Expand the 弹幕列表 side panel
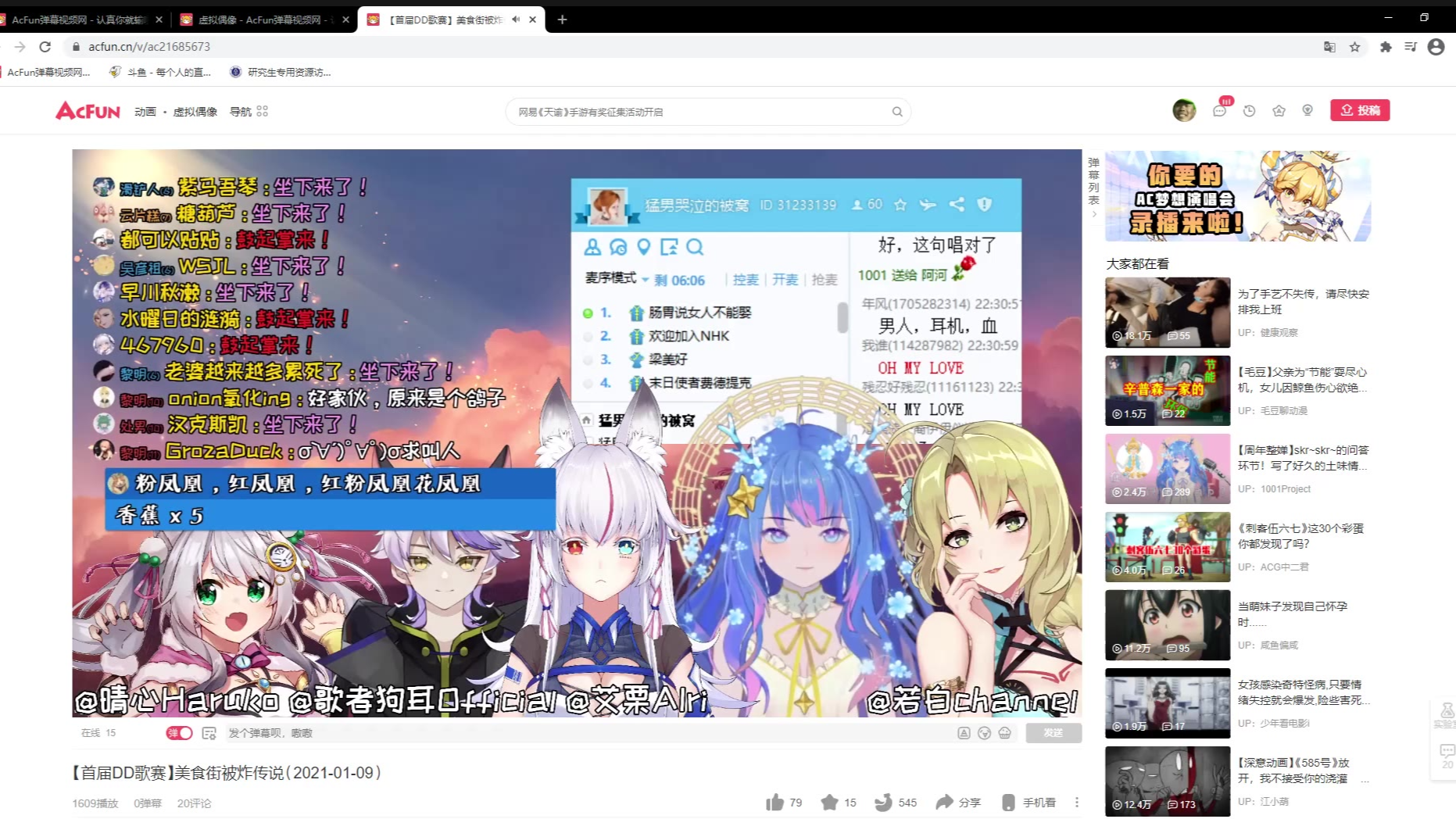 click(x=1093, y=186)
